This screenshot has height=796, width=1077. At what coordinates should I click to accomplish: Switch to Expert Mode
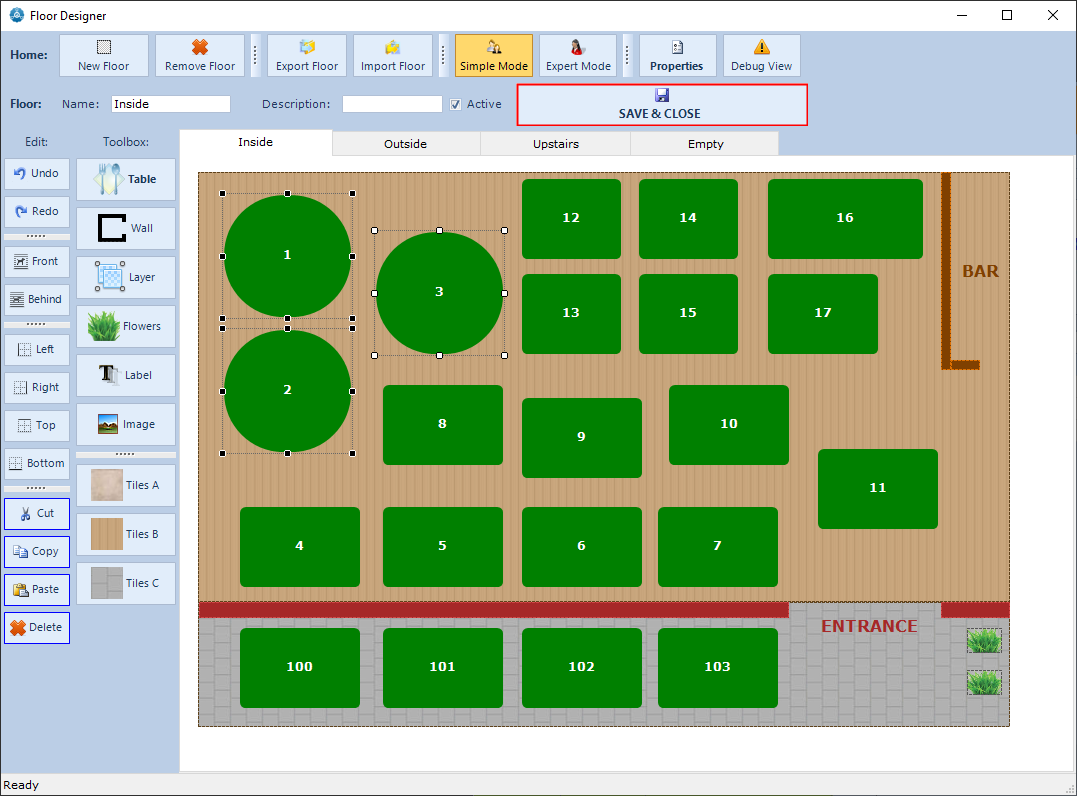pyautogui.click(x=578, y=56)
